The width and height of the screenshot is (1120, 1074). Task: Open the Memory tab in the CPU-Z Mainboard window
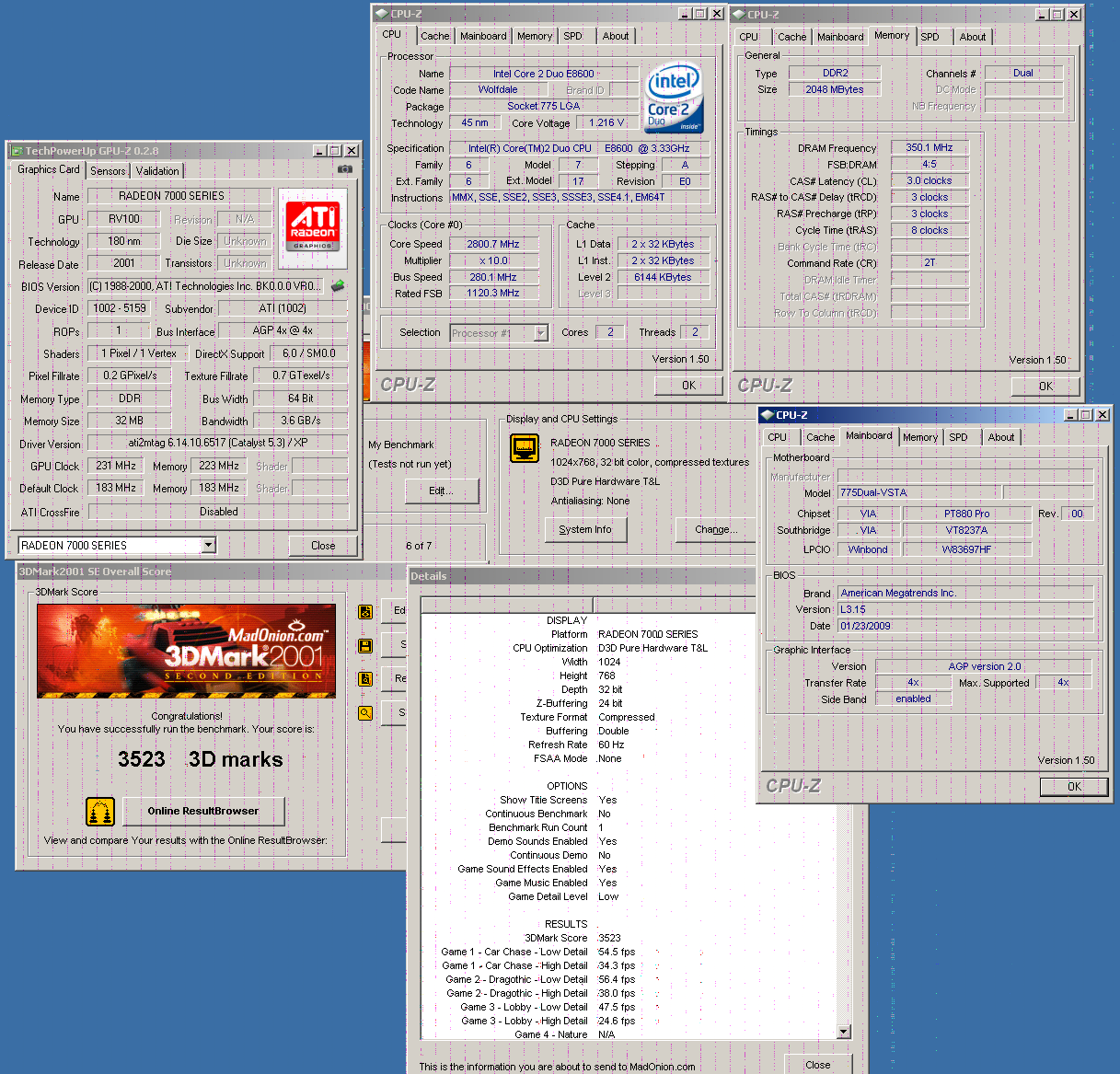pyautogui.click(x=920, y=437)
